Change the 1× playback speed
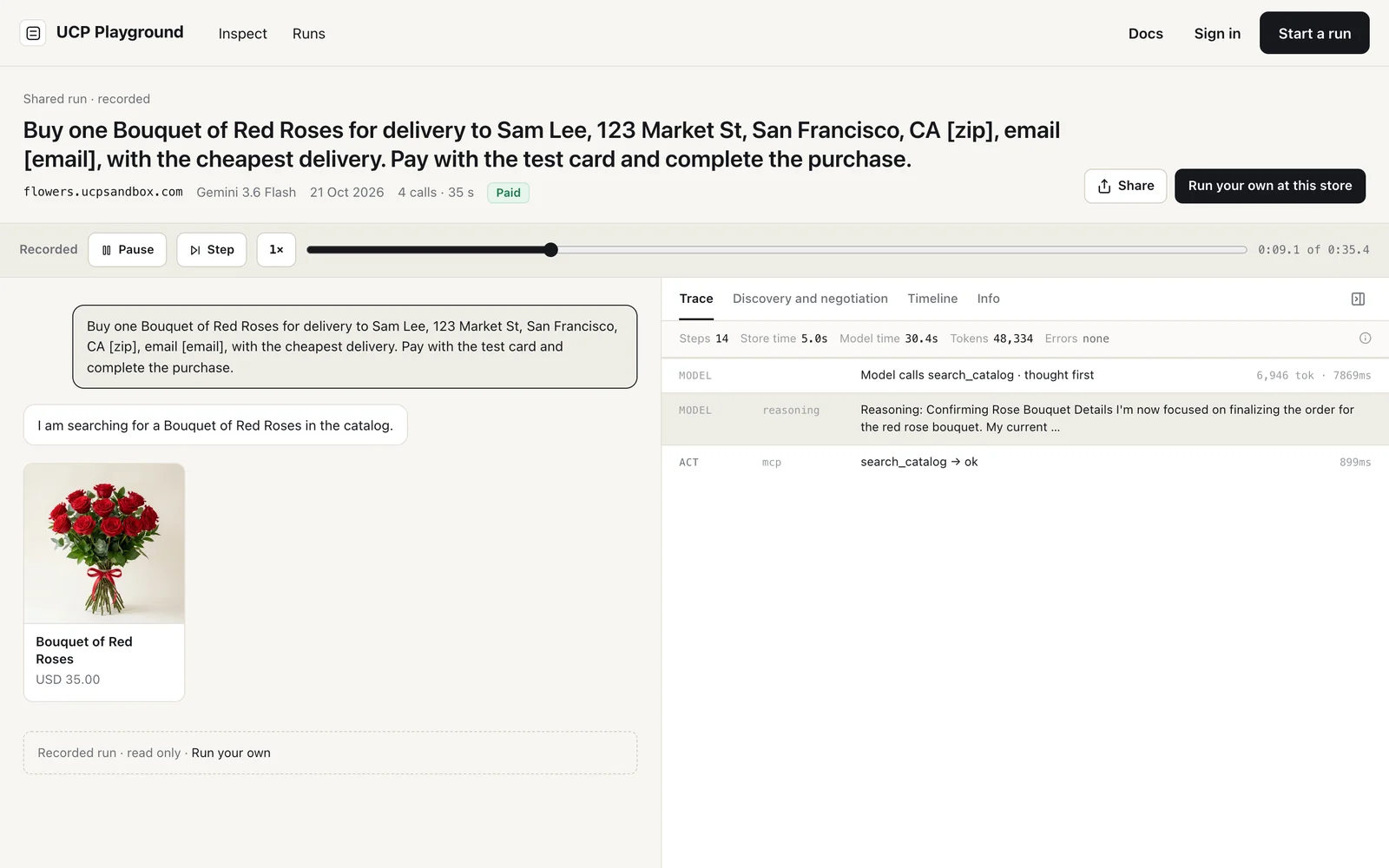This screenshot has width=1389, height=868. (276, 250)
